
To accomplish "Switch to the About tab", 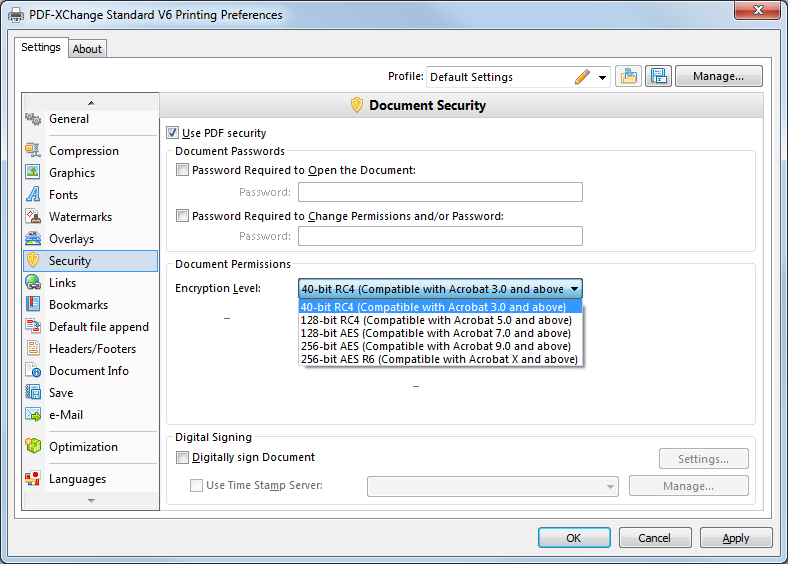I will tap(87, 49).
